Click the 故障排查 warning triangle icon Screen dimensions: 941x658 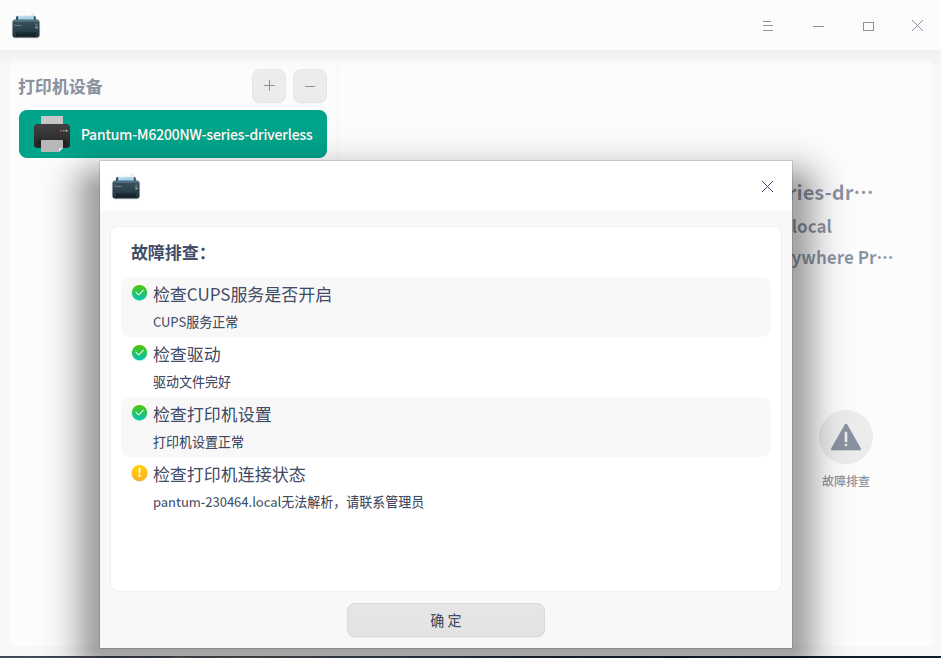click(845, 436)
